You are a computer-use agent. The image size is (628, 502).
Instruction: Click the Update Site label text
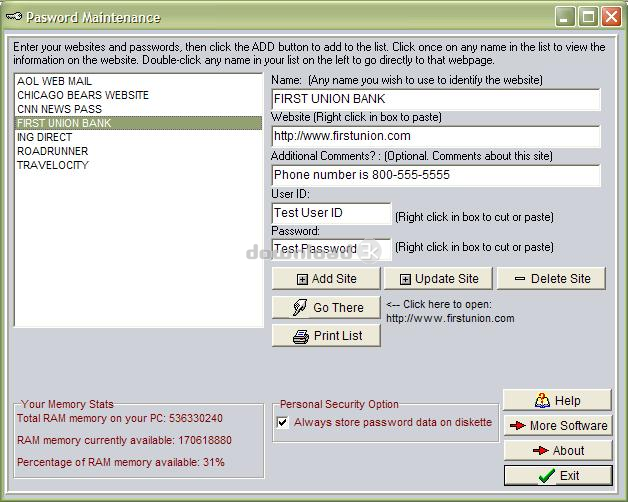click(x=447, y=279)
